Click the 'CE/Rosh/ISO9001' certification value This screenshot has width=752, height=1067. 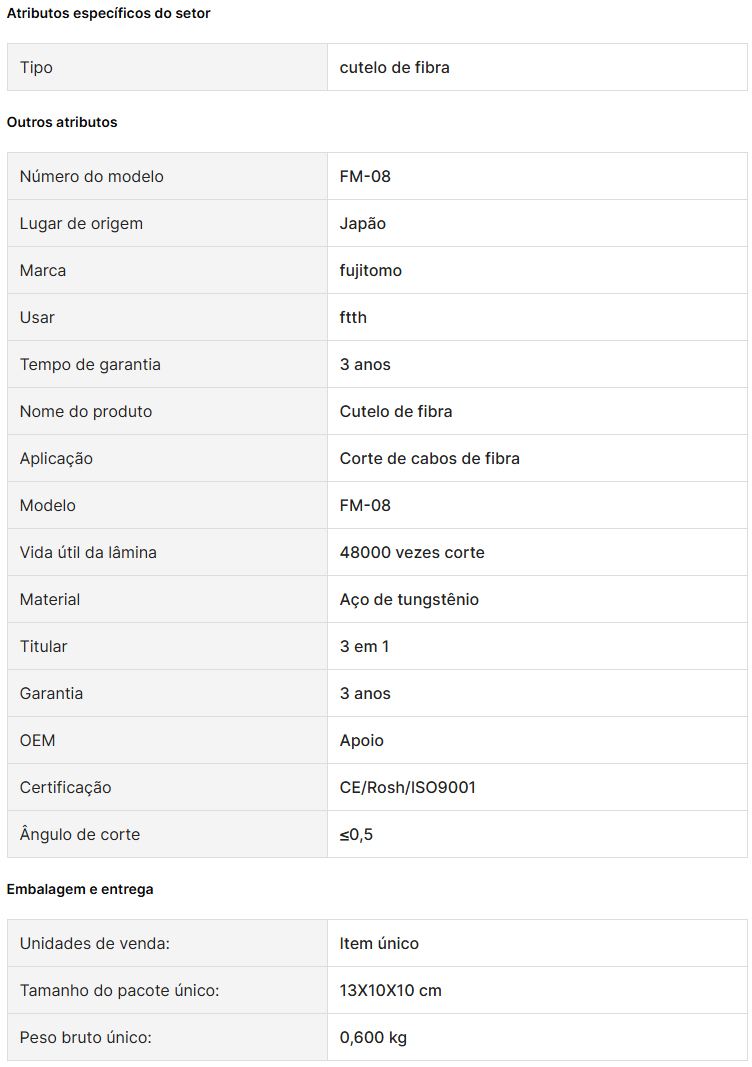click(408, 787)
